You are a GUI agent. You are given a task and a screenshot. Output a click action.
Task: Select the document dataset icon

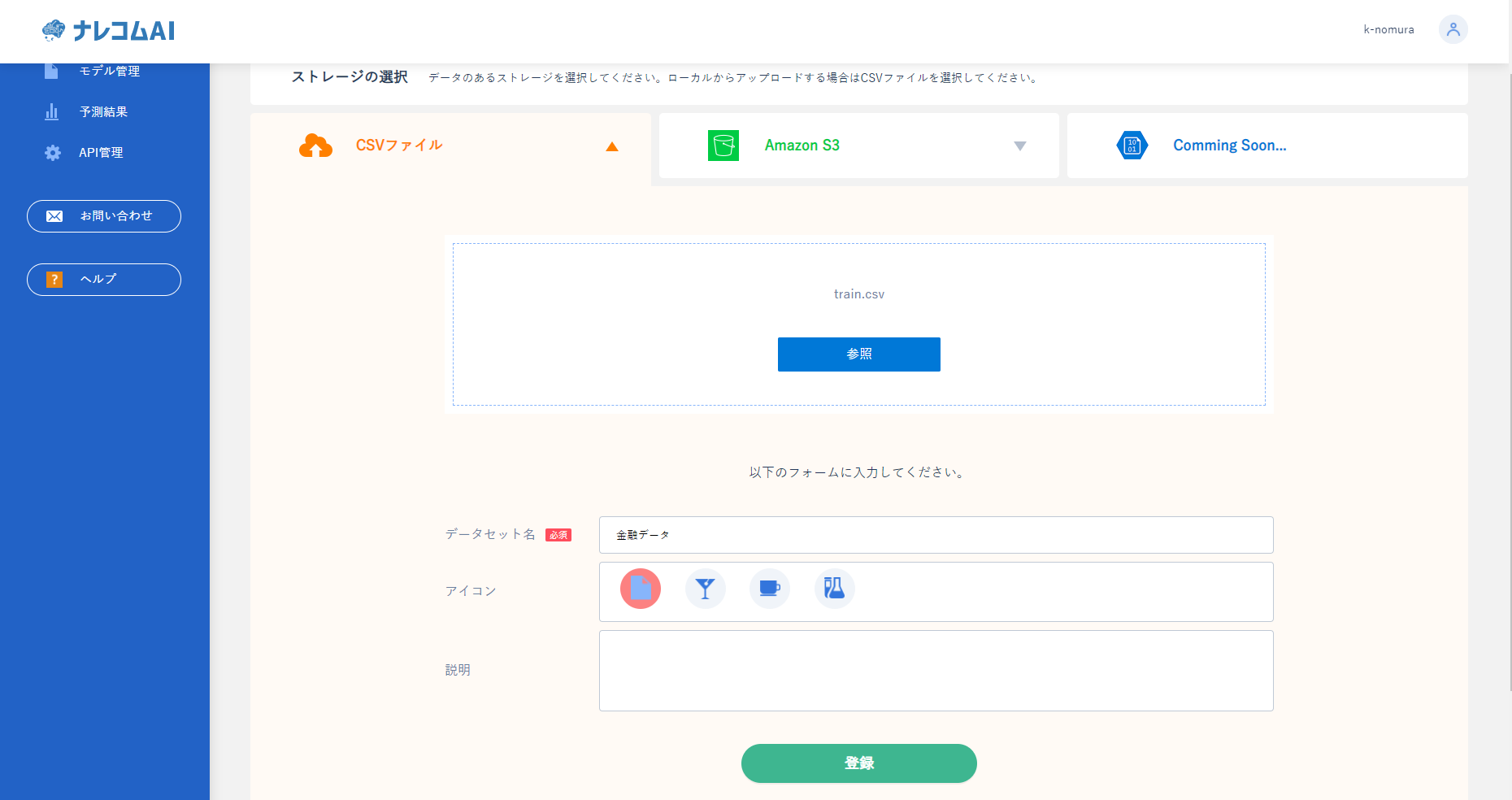[641, 589]
